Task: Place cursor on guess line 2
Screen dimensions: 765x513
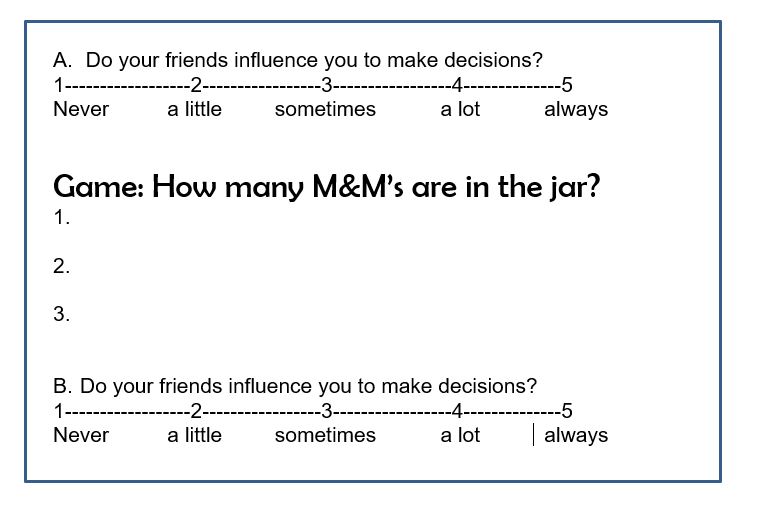Action: (x=62, y=267)
